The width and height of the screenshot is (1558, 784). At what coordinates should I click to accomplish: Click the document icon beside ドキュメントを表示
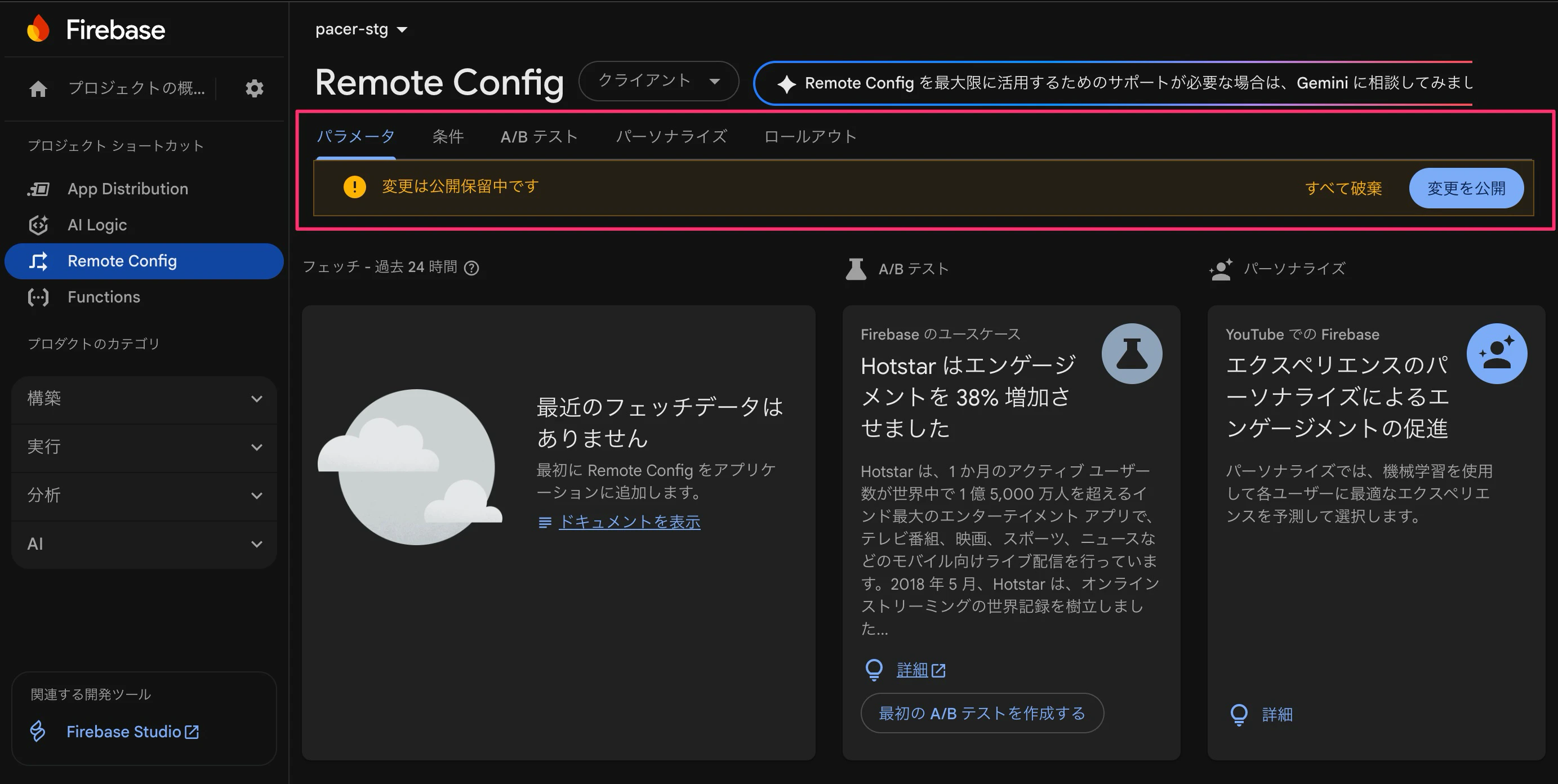pos(545,522)
